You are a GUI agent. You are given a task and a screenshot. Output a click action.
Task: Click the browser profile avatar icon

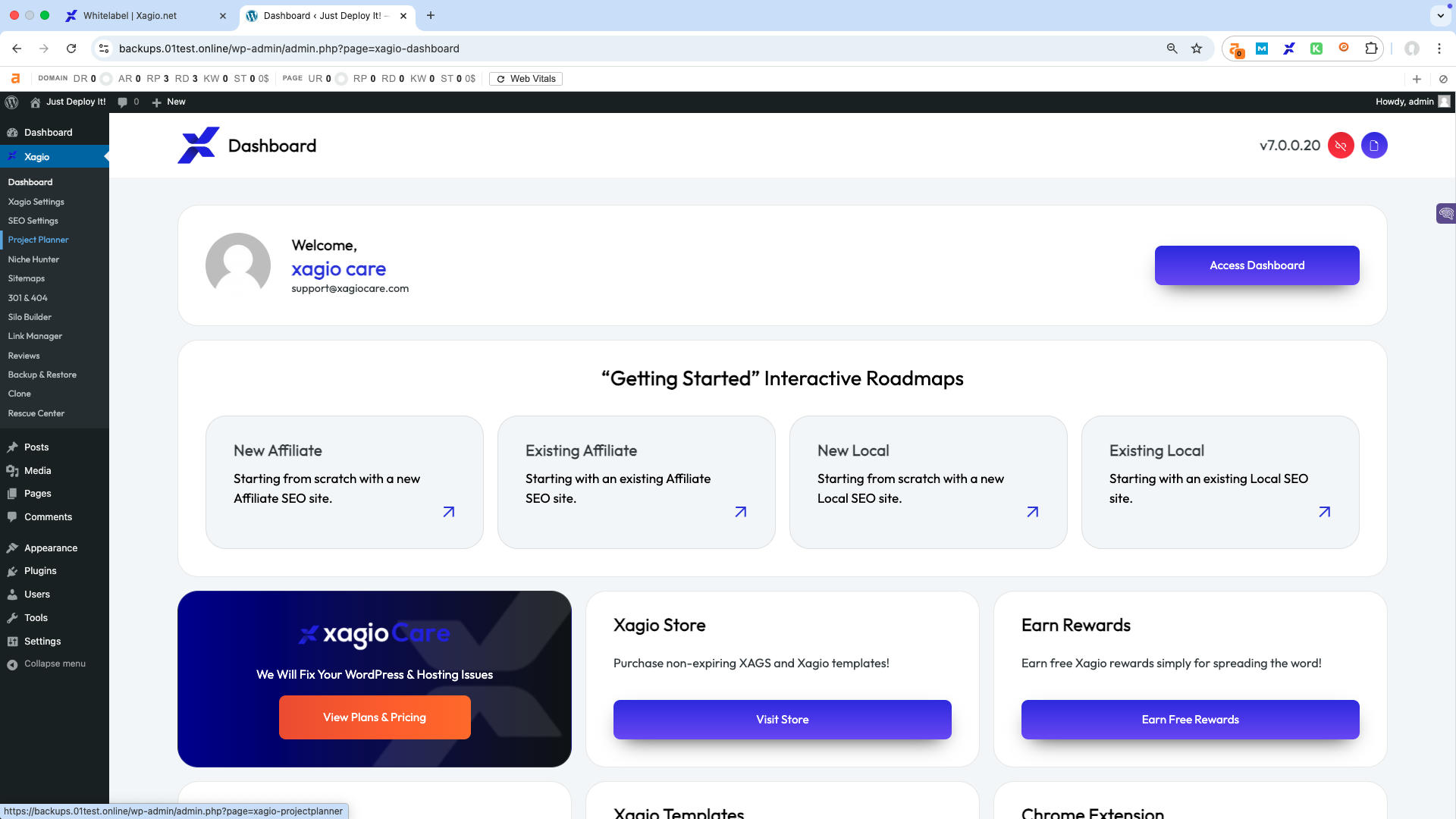[1412, 49]
